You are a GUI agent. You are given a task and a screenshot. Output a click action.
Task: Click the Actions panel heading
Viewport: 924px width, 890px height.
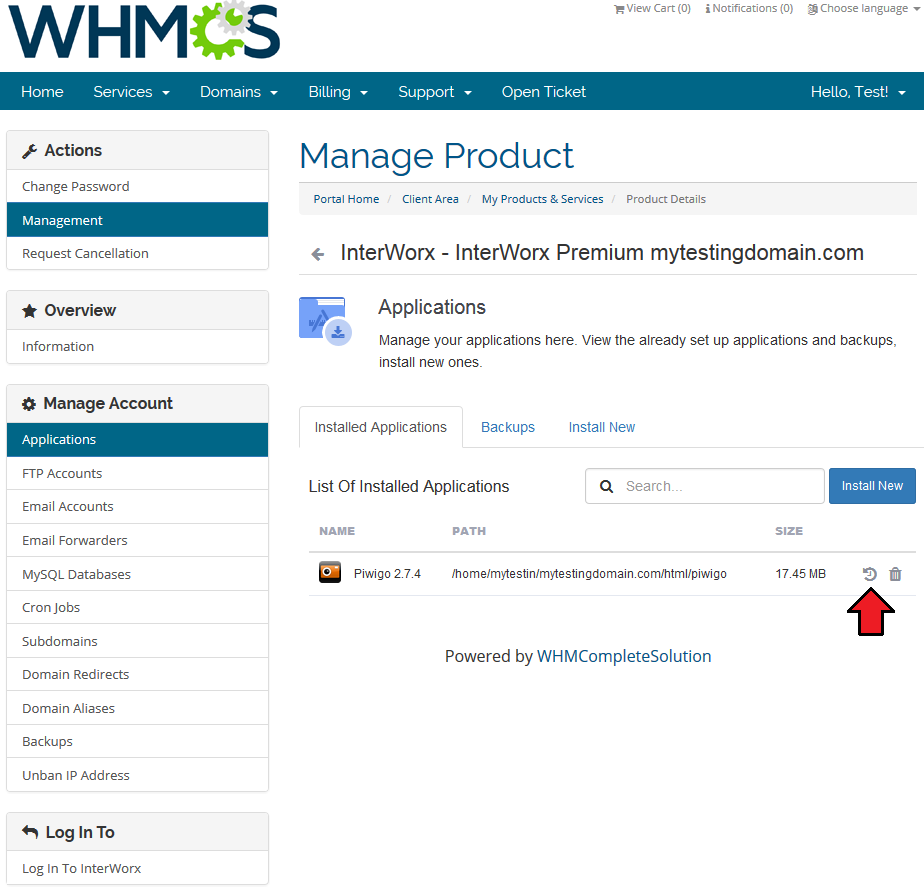tap(137, 150)
